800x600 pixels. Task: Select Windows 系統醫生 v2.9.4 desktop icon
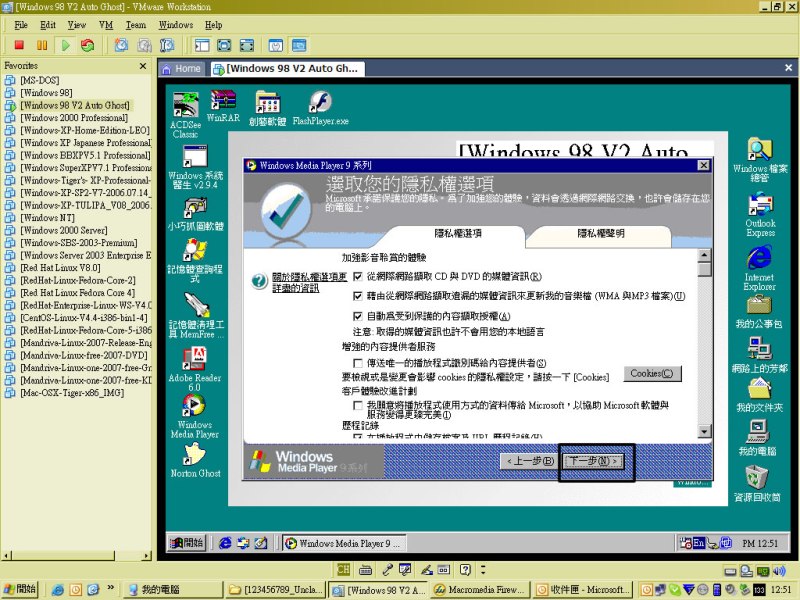[195, 167]
